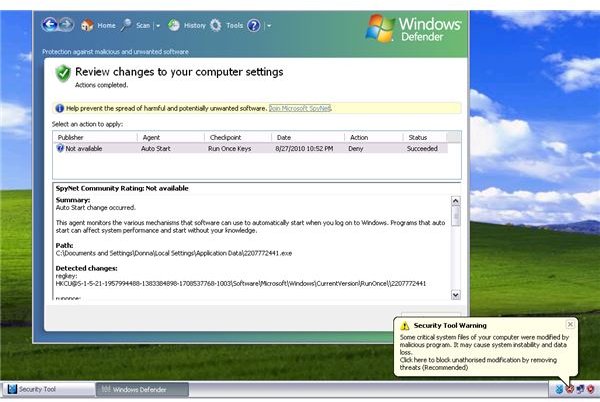600x402 pixels.
Task: Open History via the clock icon
Action: click(x=174, y=26)
